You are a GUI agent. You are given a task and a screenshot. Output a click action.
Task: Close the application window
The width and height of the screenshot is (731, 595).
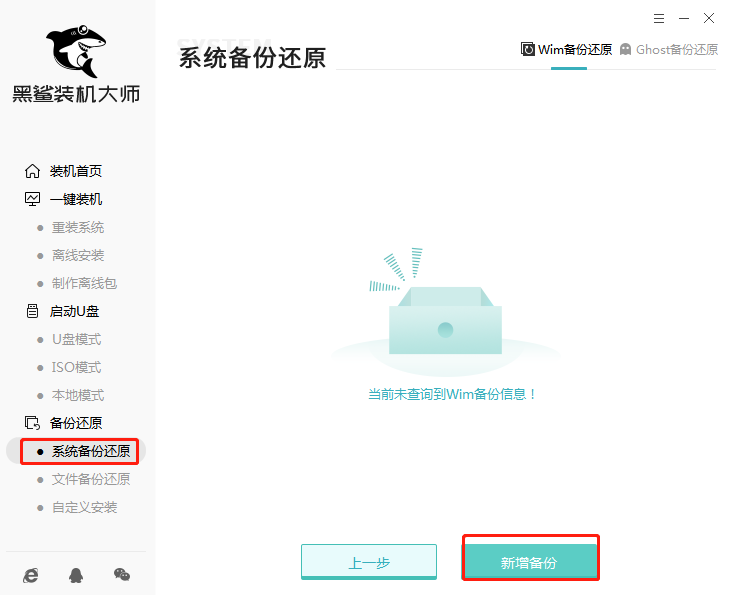tap(709, 19)
